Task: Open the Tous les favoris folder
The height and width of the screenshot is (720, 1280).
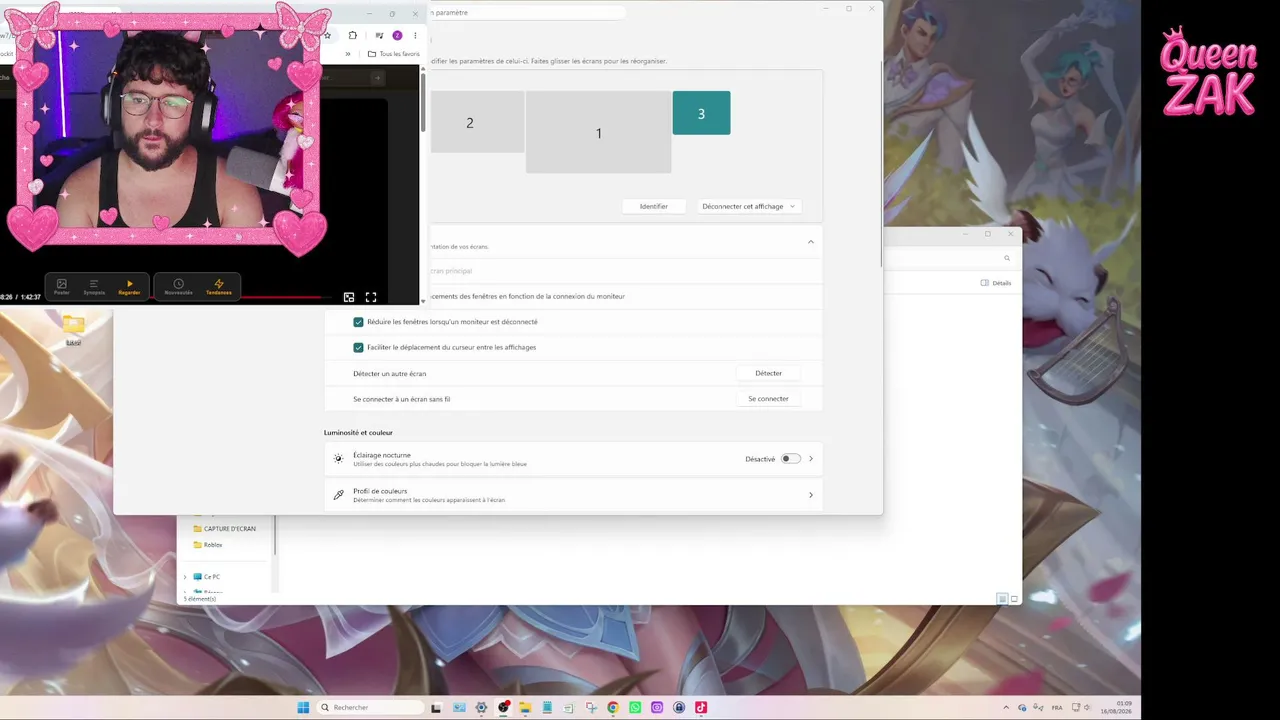Action: (393, 54)
